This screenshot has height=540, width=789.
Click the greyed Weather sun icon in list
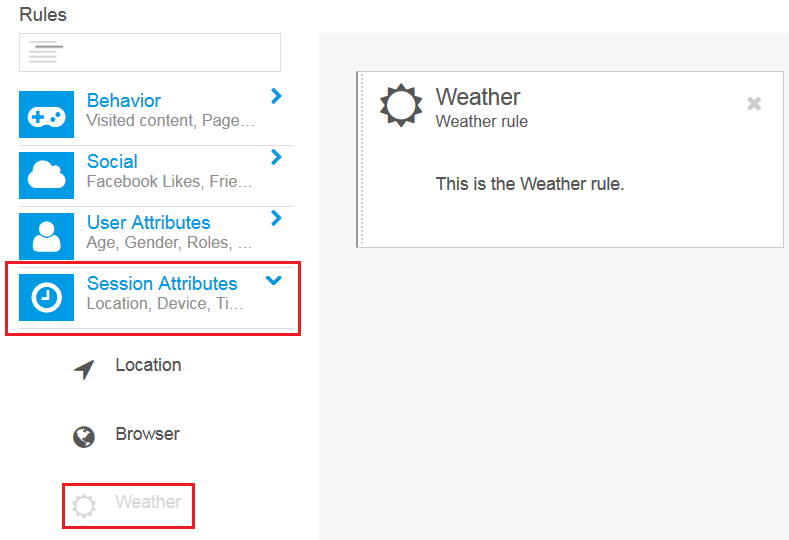[x=84, y=506]
